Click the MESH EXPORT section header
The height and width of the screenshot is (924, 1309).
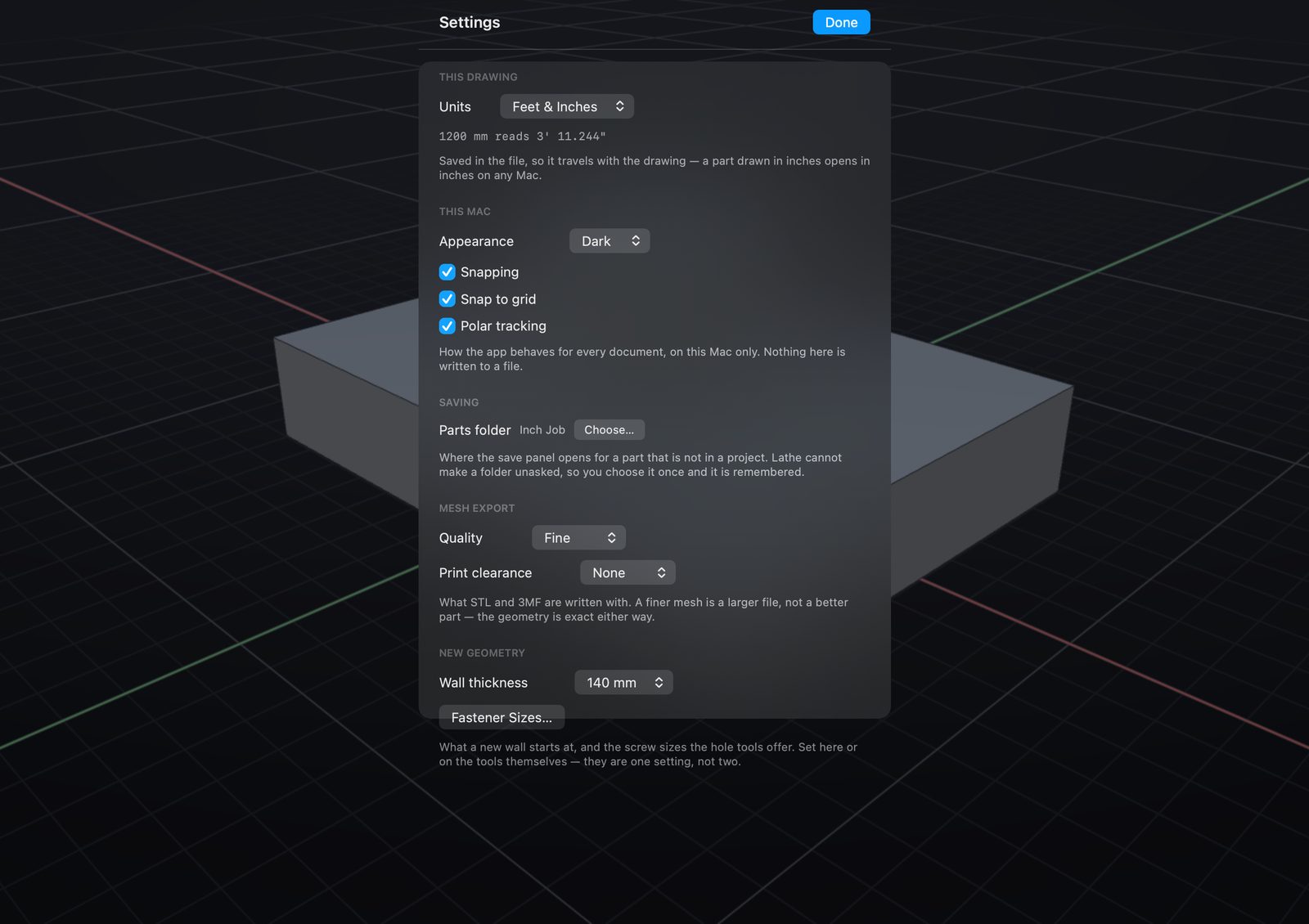[477, 509]
